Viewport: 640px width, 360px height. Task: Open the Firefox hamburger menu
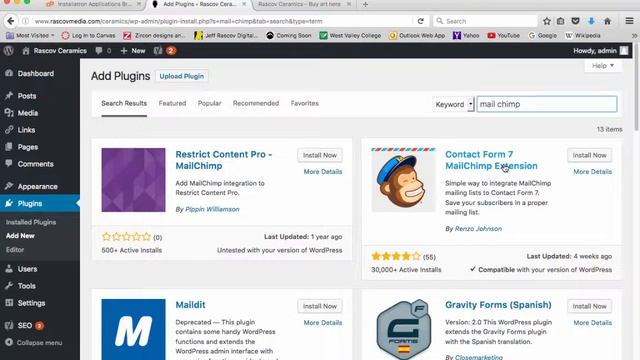[x=629, y=21]
